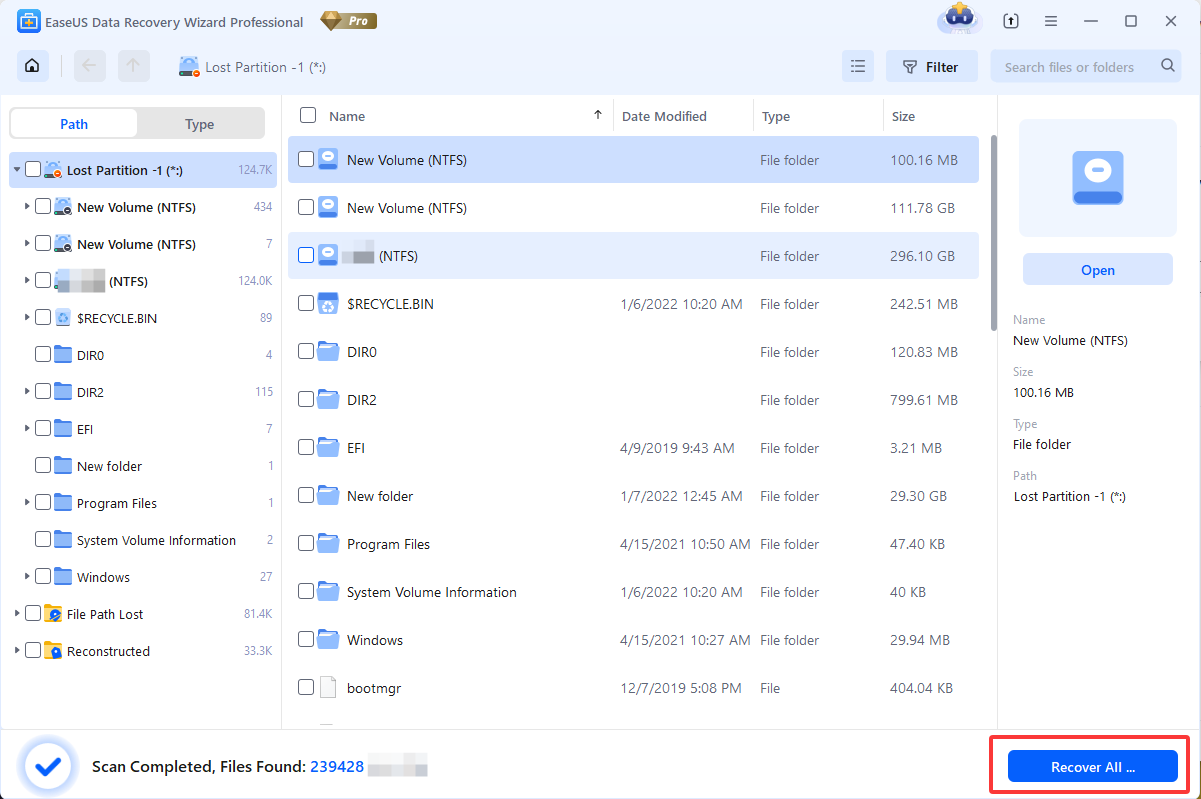Switch the list view mode icon
Viewport: 1201px width, 799px height.
pos(857,67)
